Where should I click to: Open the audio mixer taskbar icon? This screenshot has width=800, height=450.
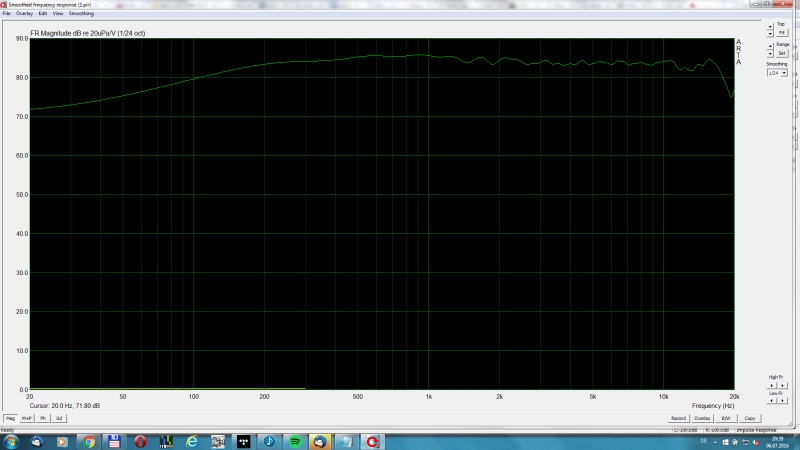pyautogui.click(x=166, y=442)
